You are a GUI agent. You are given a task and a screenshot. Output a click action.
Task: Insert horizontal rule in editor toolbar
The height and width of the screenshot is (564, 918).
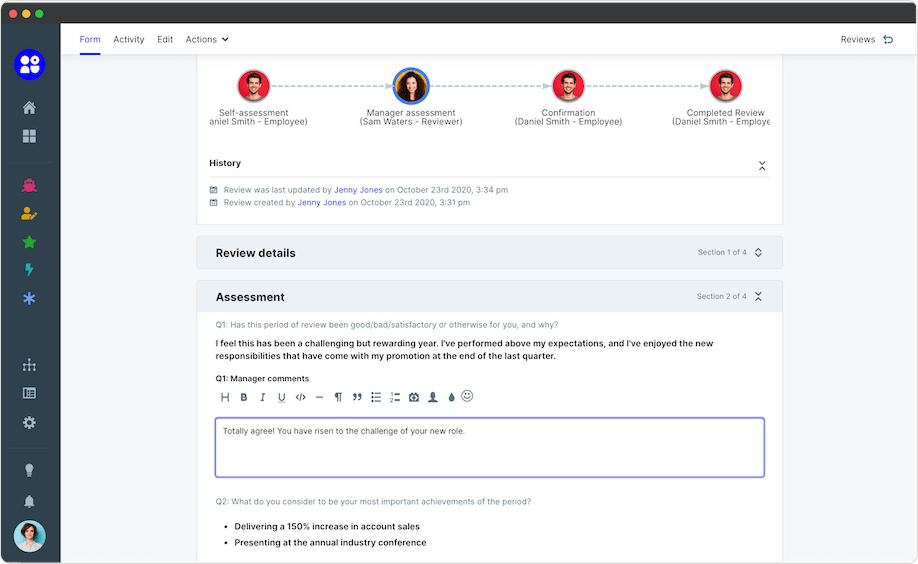(319, 397)
